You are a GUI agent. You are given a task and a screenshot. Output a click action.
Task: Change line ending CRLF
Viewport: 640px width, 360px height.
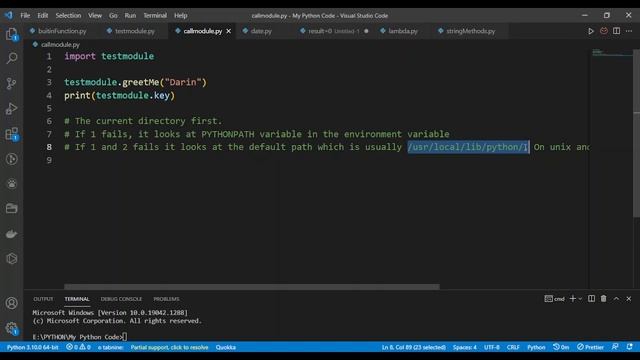coord(513,347)
